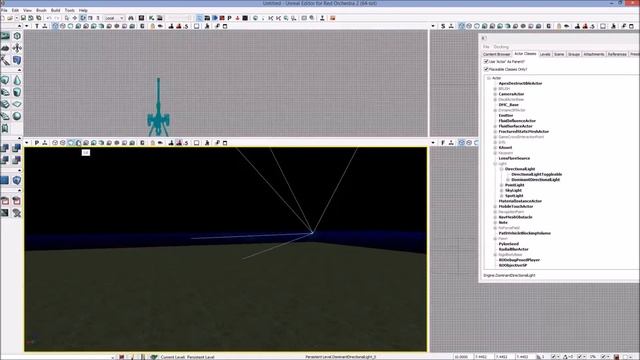Select SkyLight in the class tree
This screenshot has height=360, width=640.
(x=513, y=190)
